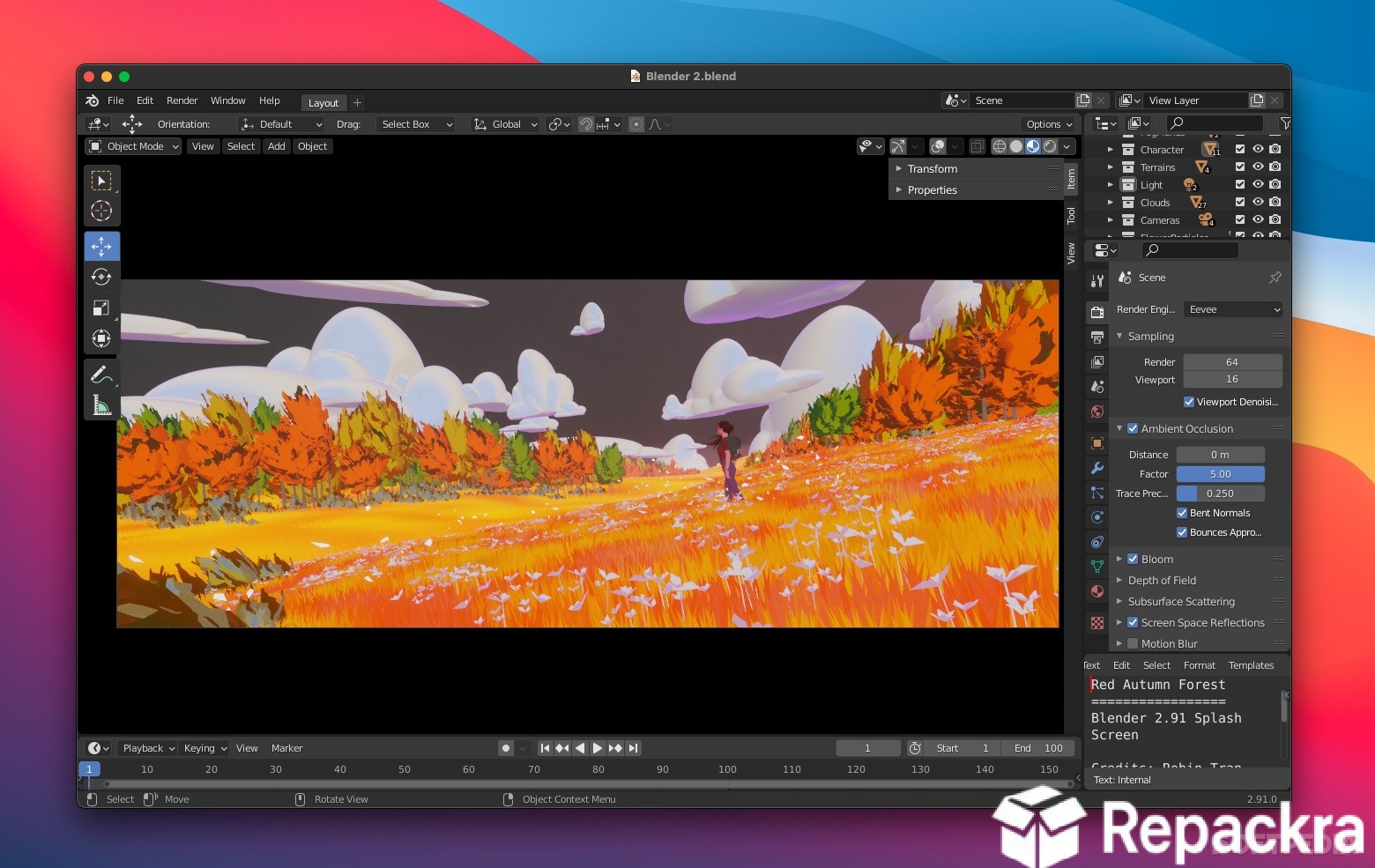1375x868 pixels.
Task: Open the Render Engine Eevee dropdown
Action: (x=1232, y=309)
